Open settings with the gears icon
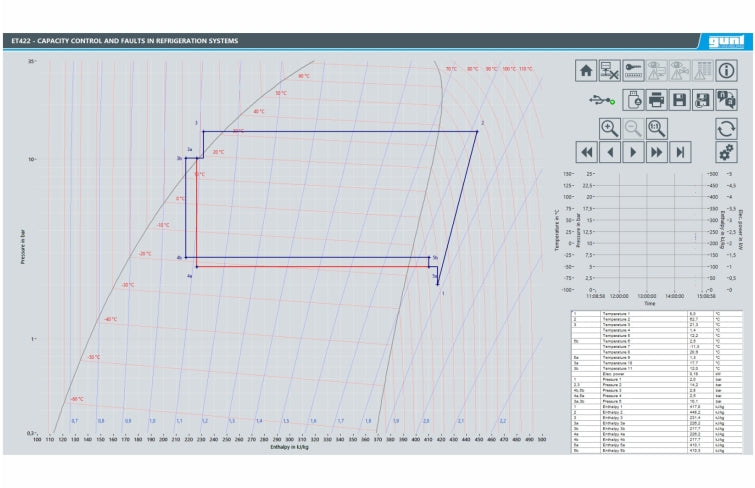Screen dimensions: 755x488 726,152
